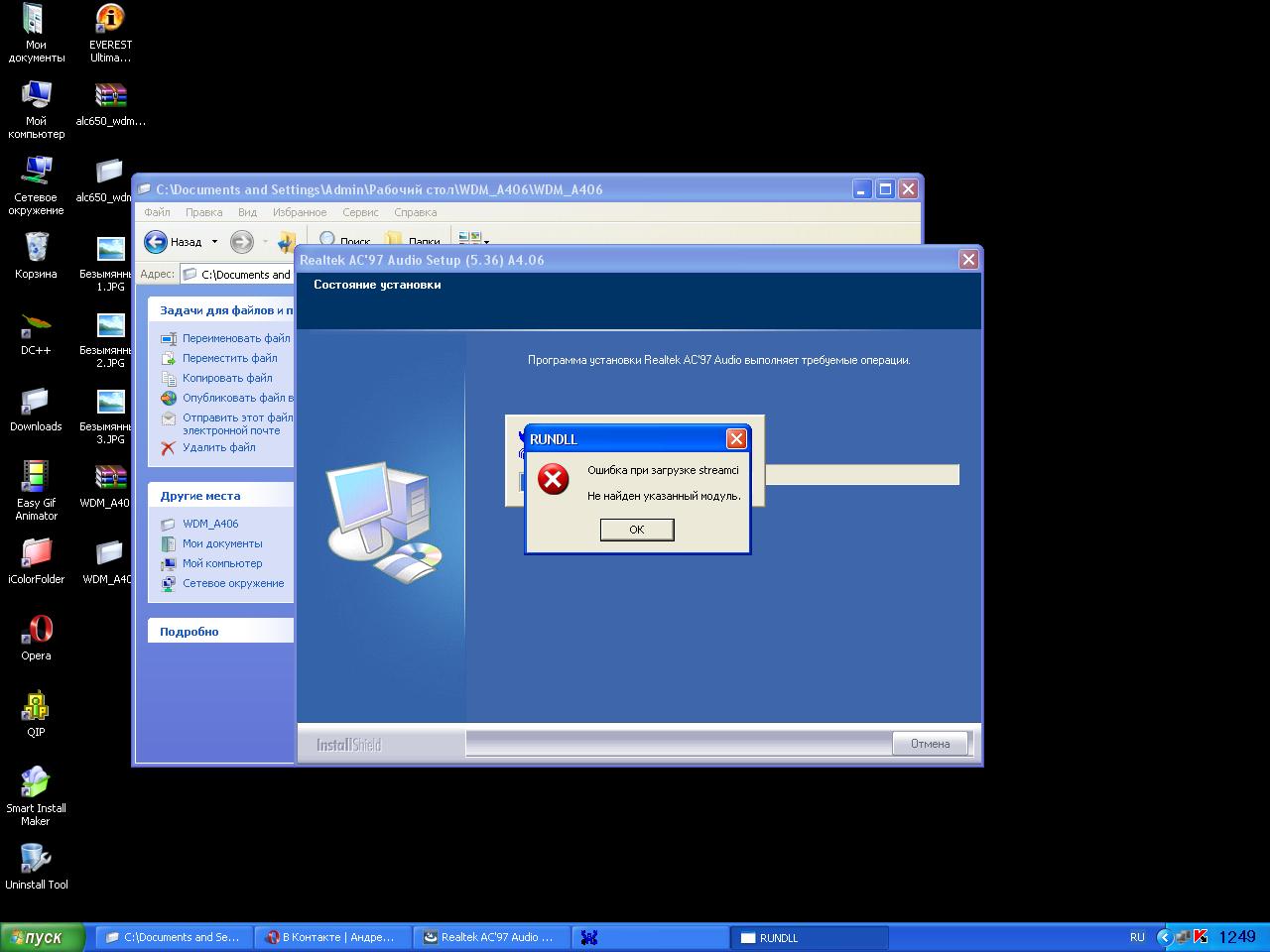This screenshot has width=1270, height=952.
Task: Open the Справка menu in Explorer
Action: click(x=415, y=212)
